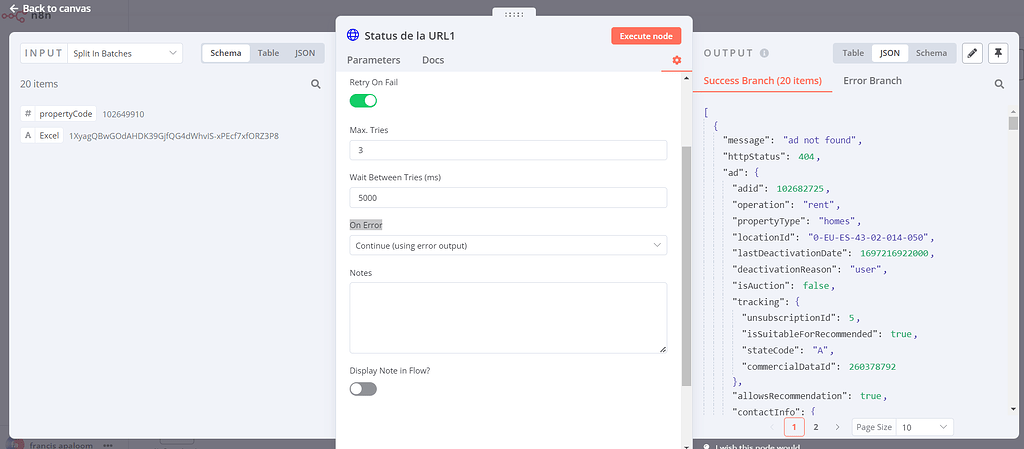The height and width of the screenshot is (449, 1024).
Task: Click the search icon in the input panel
Action: coord(316,85)
